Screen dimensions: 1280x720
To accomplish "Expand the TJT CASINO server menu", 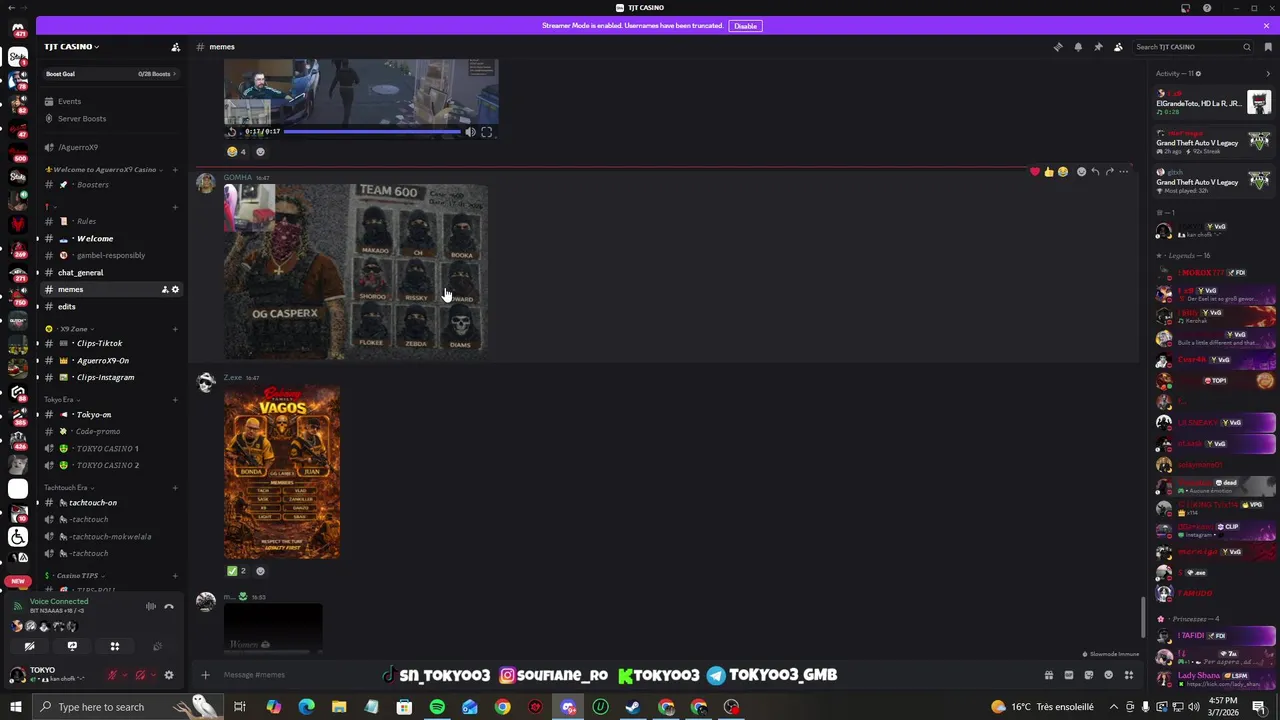I will pyautogui.click(x=71, y=47).
